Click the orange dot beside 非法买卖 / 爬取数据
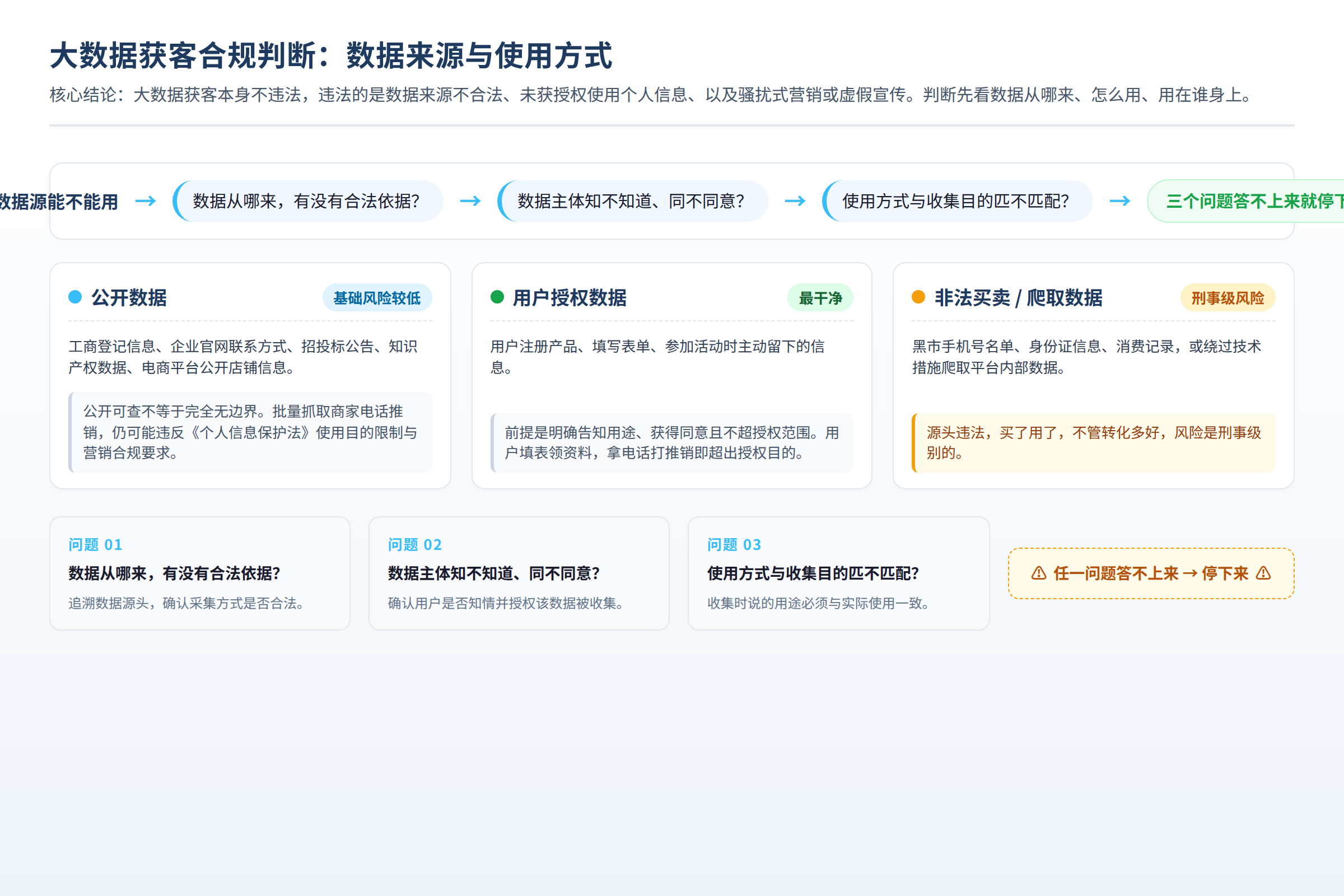Image resolution: width=1344 pixels, height=896 pixels. coord(918,297)
